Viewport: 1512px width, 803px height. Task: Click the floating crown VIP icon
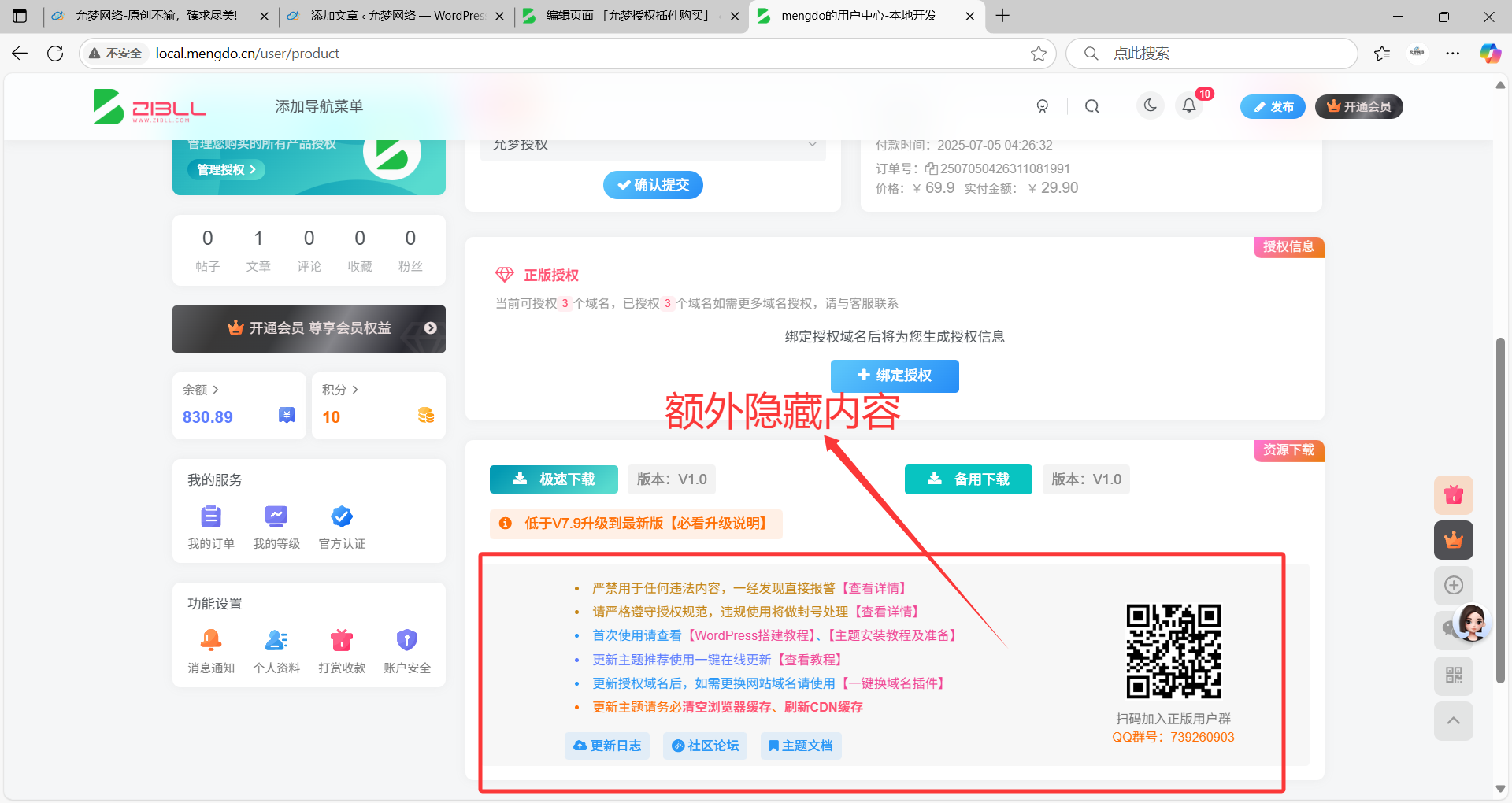[x=1454, y=540]
